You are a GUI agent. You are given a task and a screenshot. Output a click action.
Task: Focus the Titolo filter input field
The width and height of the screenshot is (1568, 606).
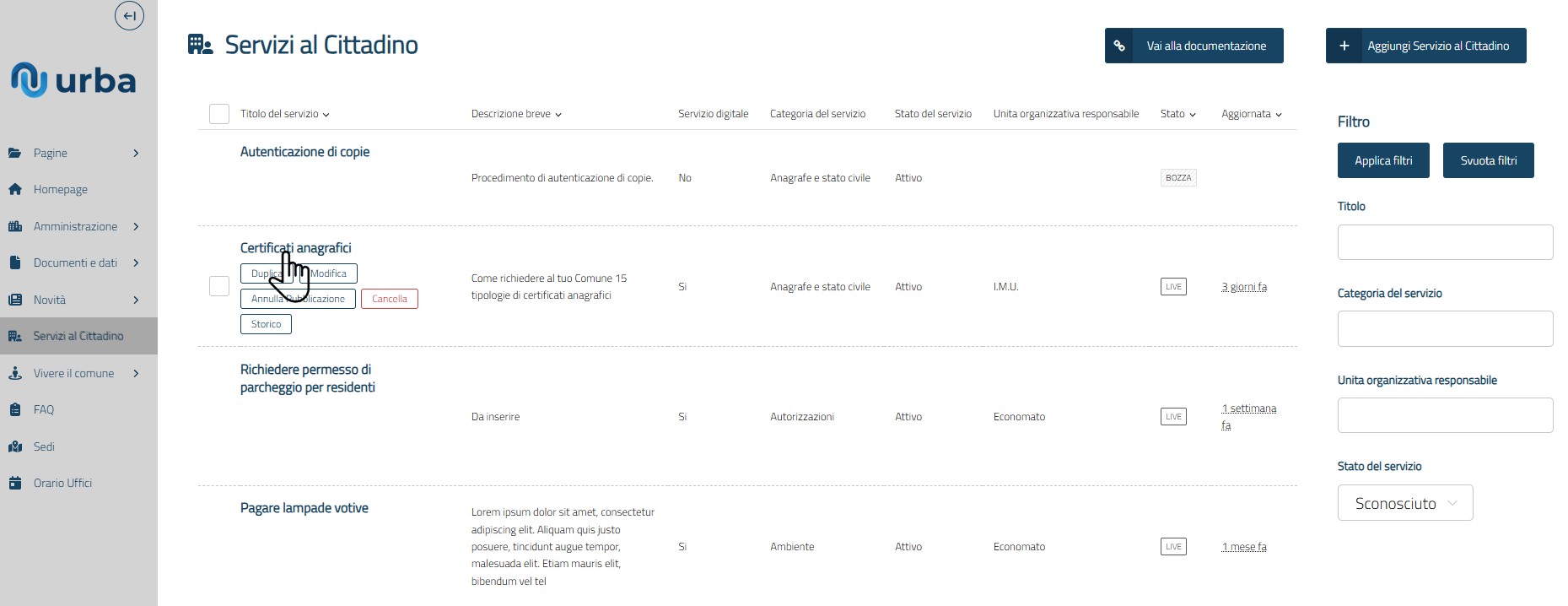coord(1445,242)
